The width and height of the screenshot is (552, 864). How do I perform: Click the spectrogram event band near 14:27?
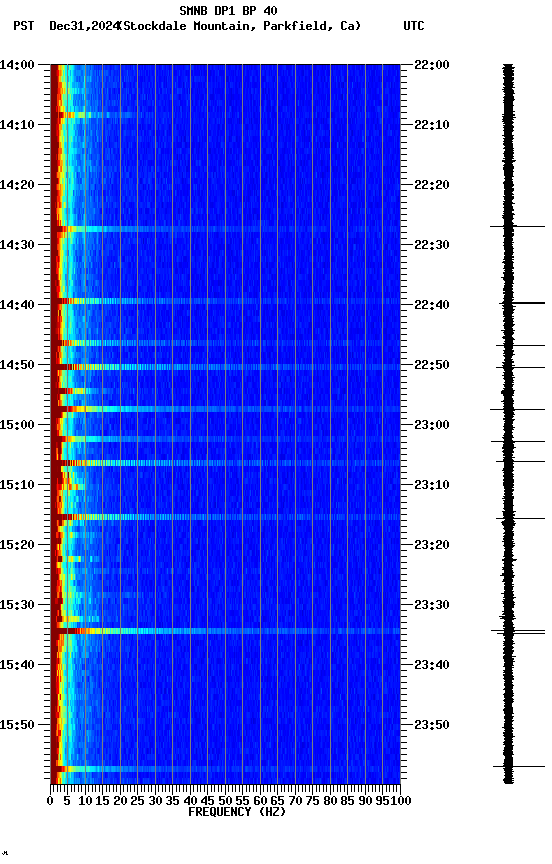225,229
